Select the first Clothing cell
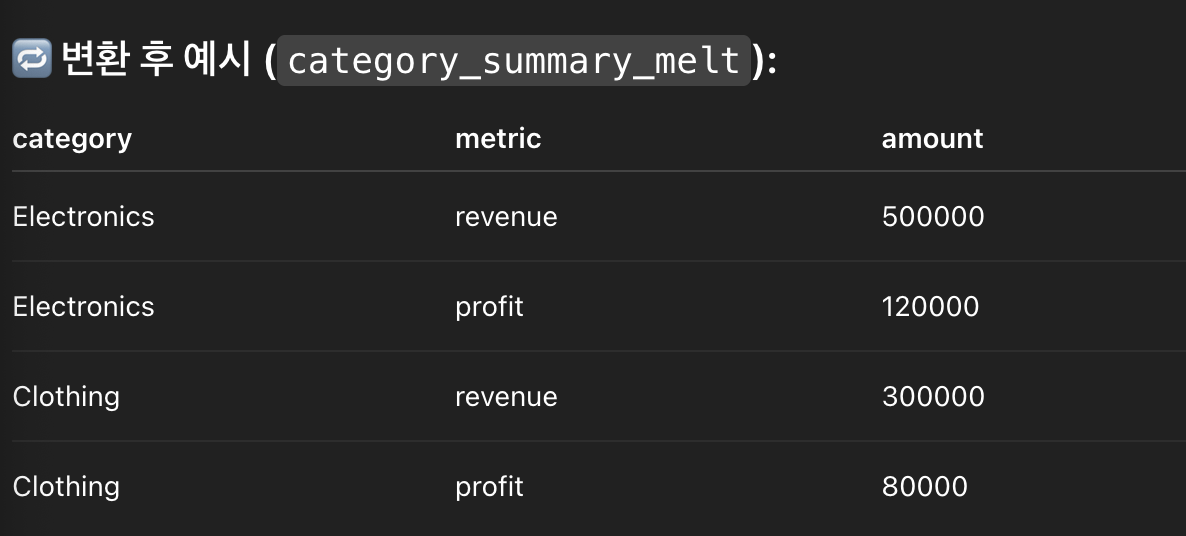Viewport: 1186px width, 536px height. coord(67,398)
